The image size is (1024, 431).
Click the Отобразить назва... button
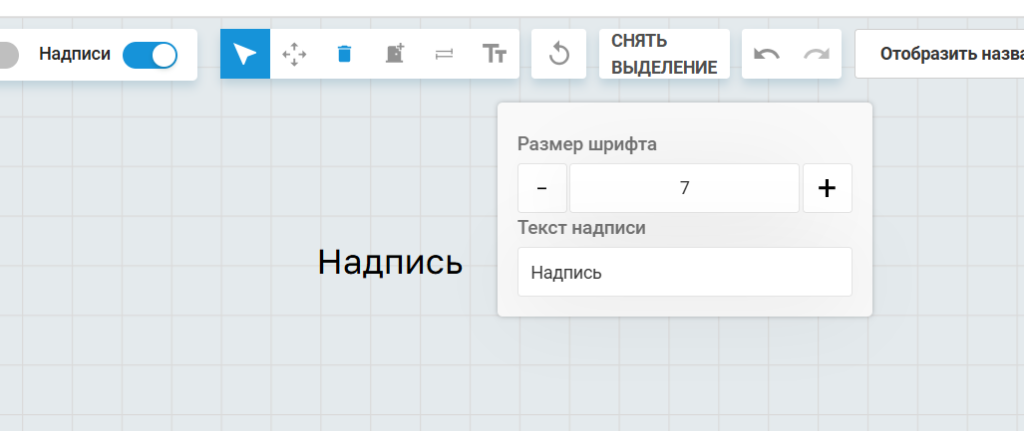click(x=940, y=54)
